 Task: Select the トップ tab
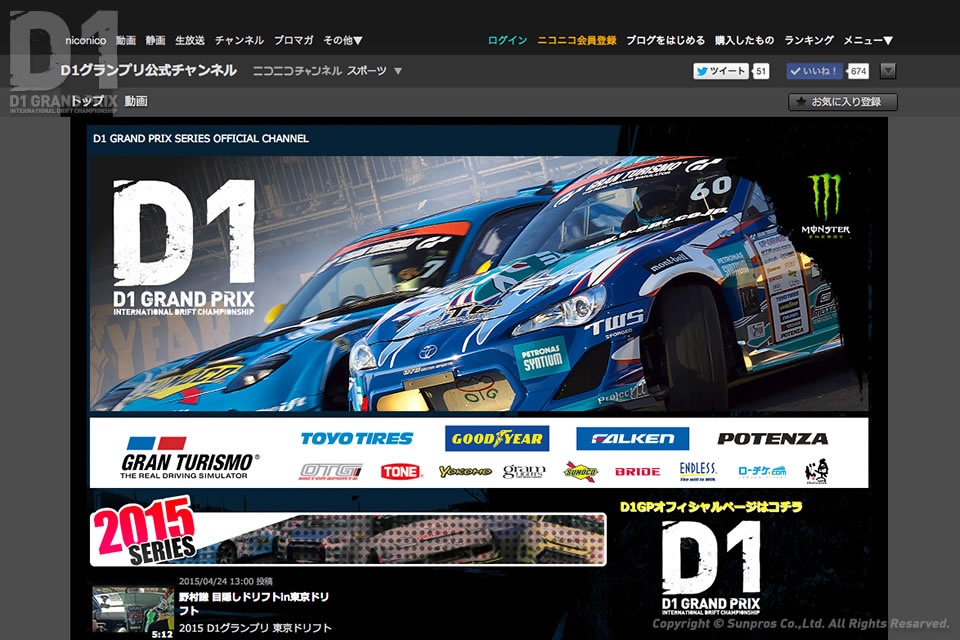click(86, 101)
